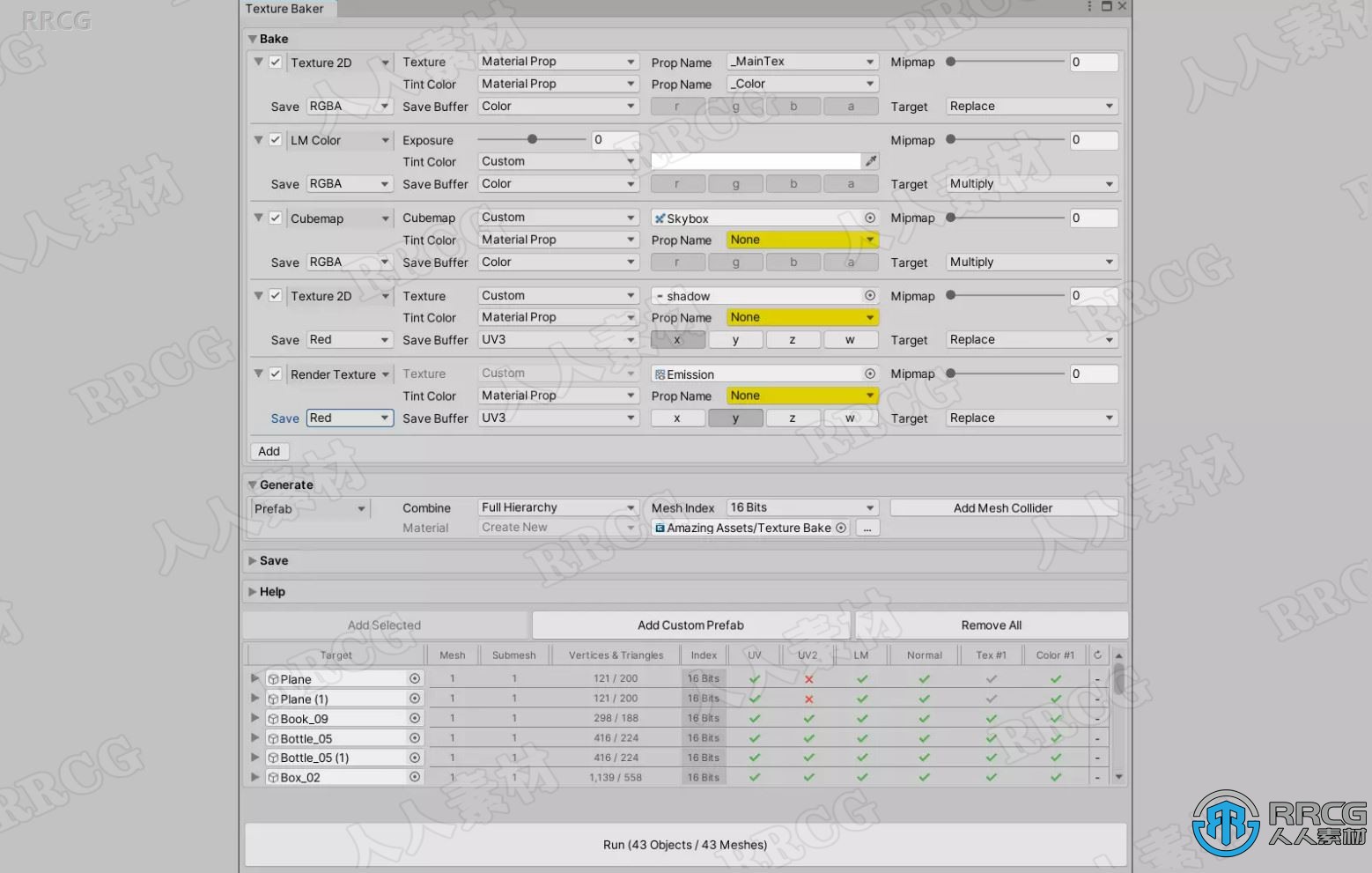Expand the Plane row in target list
This screenshot has height=873, width=1372.
[x=254, y=678]
